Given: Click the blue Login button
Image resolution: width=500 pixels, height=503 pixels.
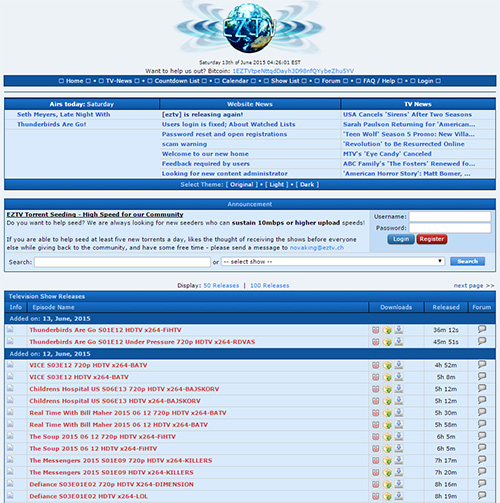Looking at the screenshot, I should pyautogui.click(x=401, y=239).
